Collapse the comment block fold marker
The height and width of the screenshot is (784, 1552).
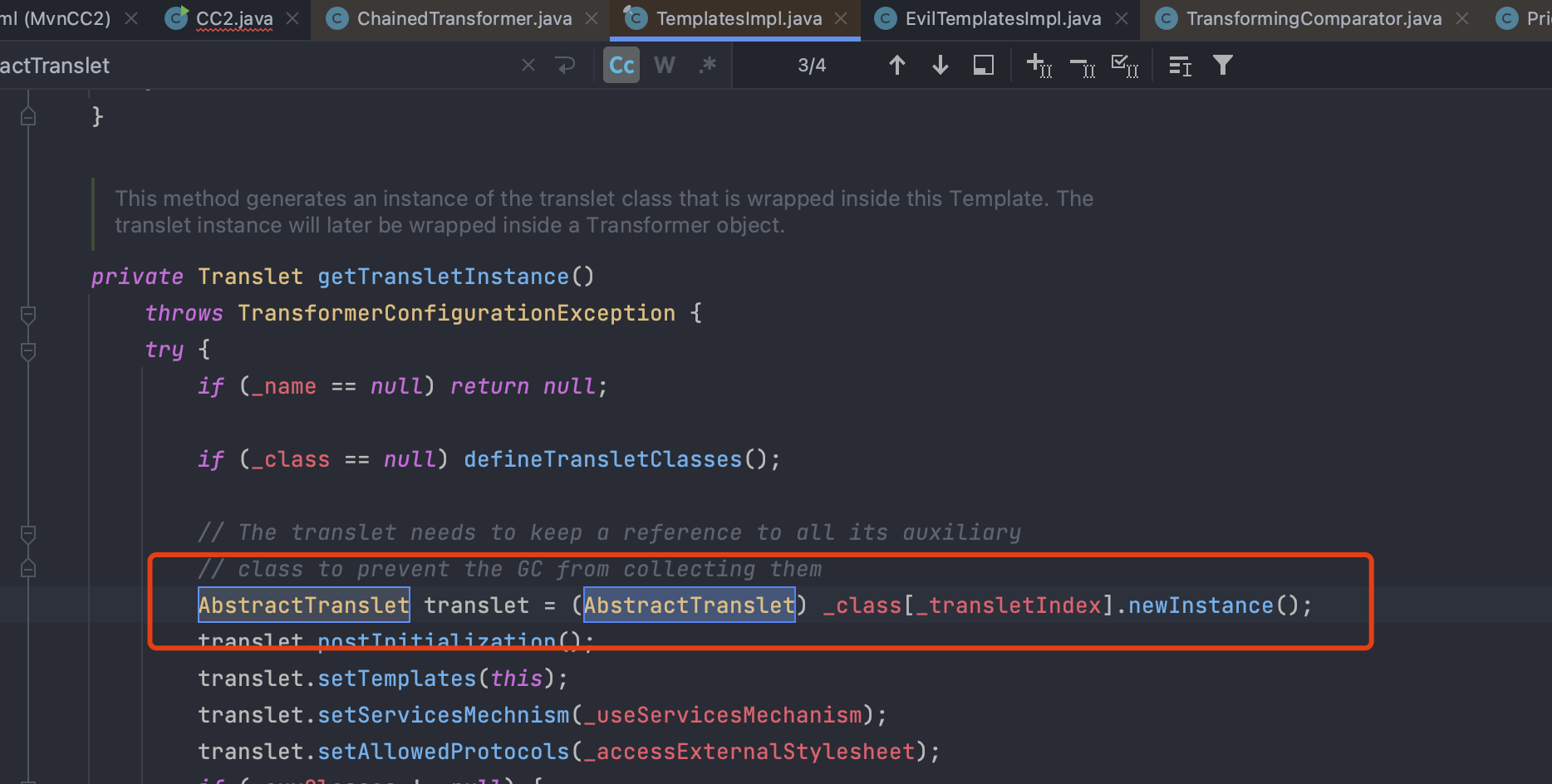[x=28, y=533]
